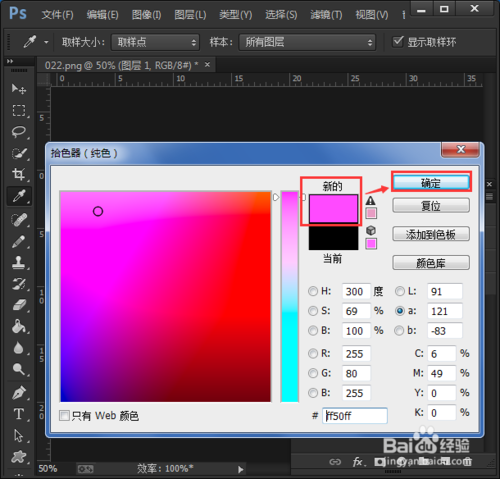Toggle 显示取样环 checkbox
Image resolution: width=500 pixels, height=479 pixels.
pyautogui.click(x=398, y=42)
